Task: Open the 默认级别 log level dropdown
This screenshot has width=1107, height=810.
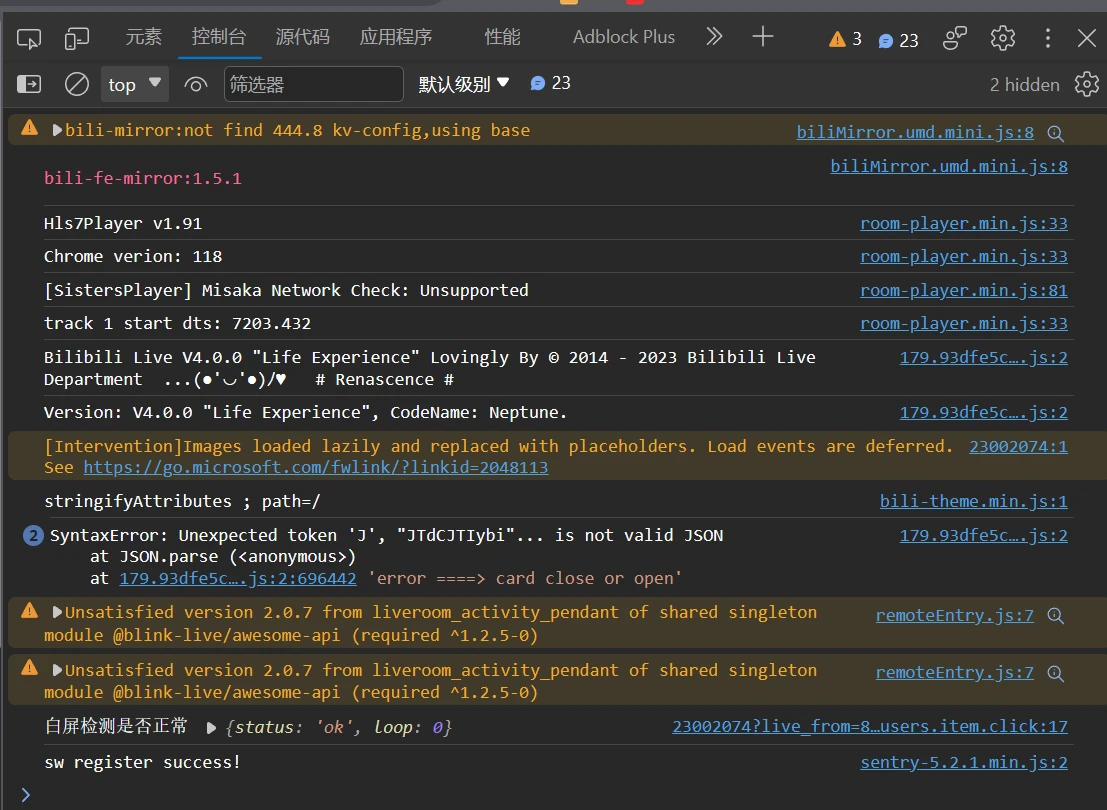Action: pyautogui.click(x=464, y=84)
